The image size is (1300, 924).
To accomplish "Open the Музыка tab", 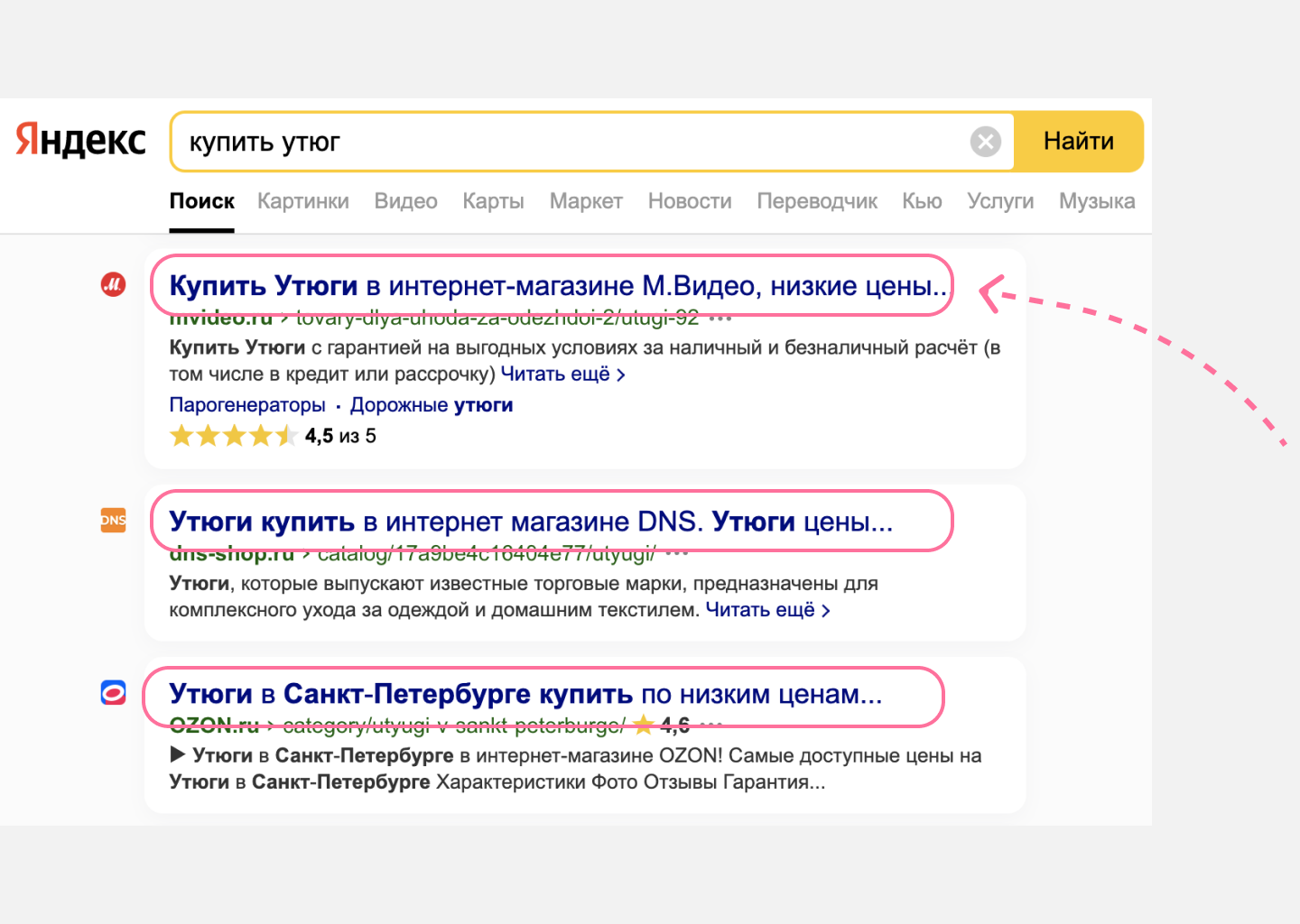I will [x=1097, y=201].
